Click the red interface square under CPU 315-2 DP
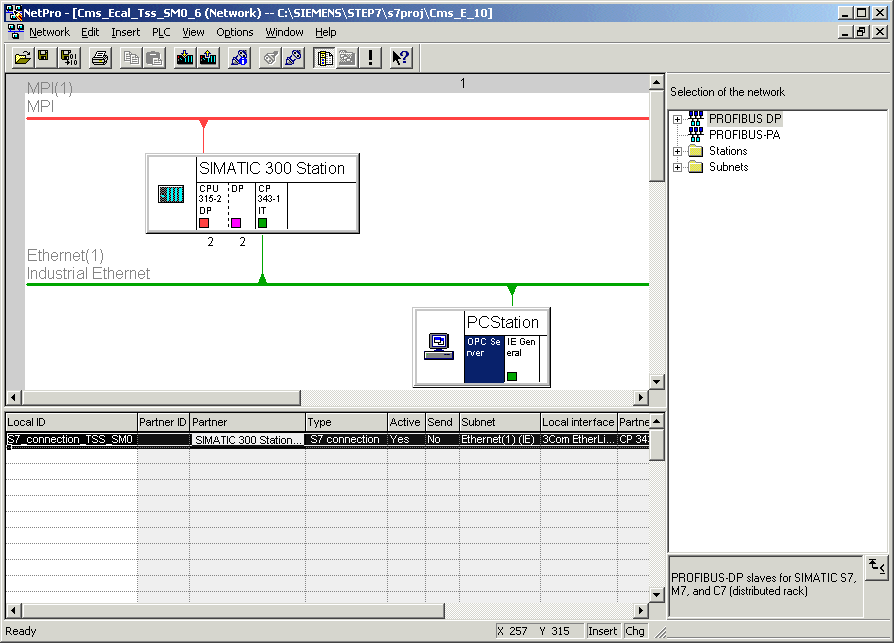The image size is (894, 643). click(204, 223)
